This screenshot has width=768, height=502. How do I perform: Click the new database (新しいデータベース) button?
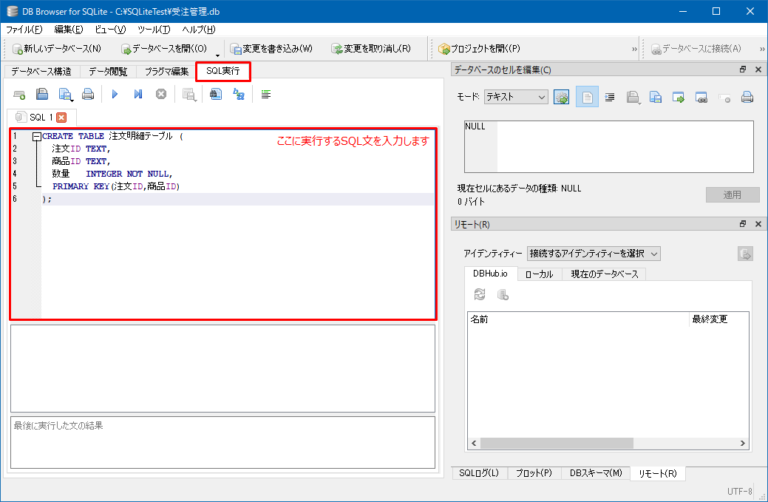tap(57, 49)
